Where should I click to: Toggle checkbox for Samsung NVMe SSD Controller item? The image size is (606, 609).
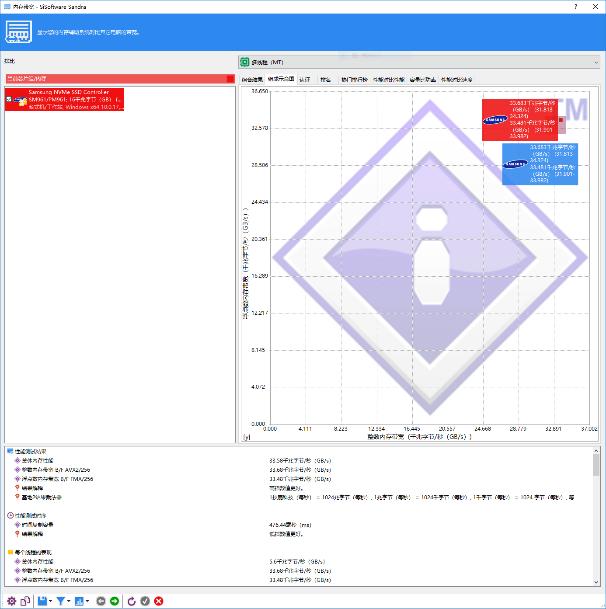(x=9, y=99)
